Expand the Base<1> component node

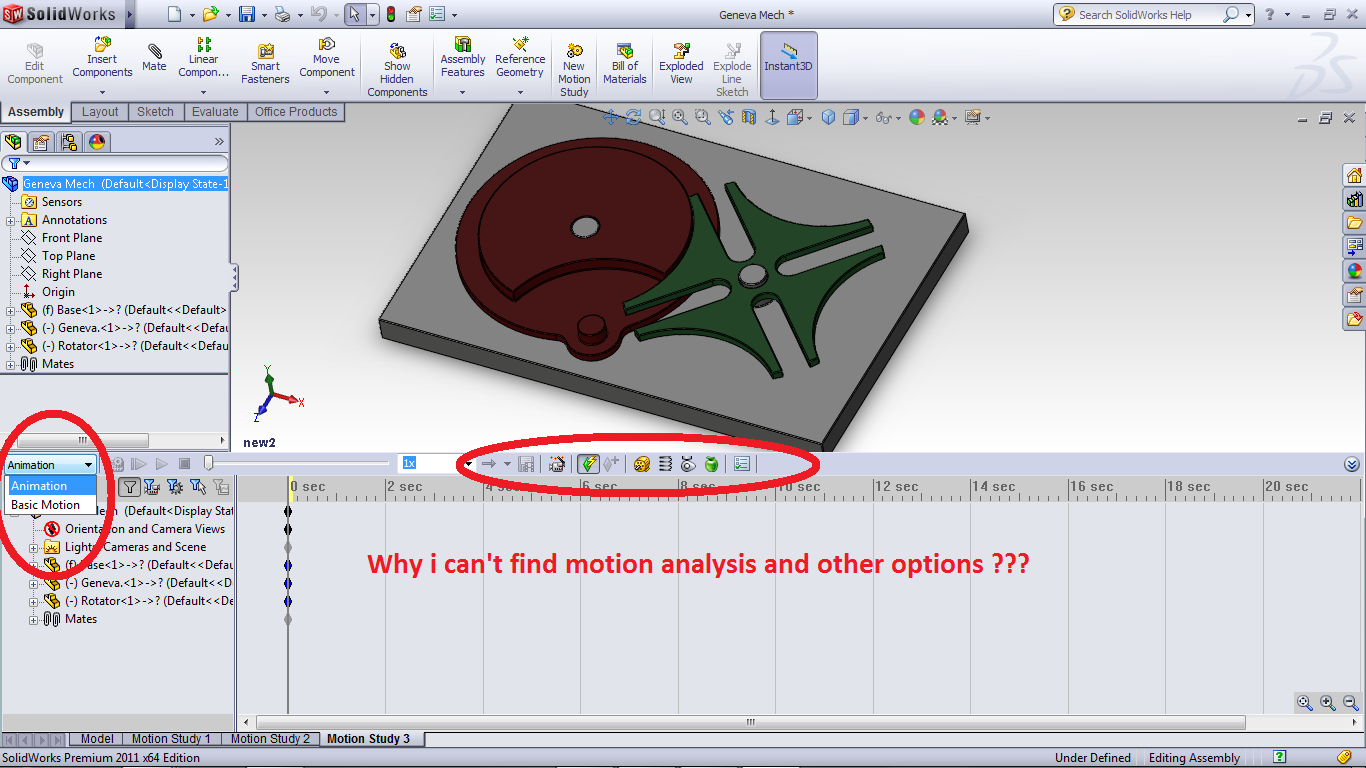click(x=11, y=310)
